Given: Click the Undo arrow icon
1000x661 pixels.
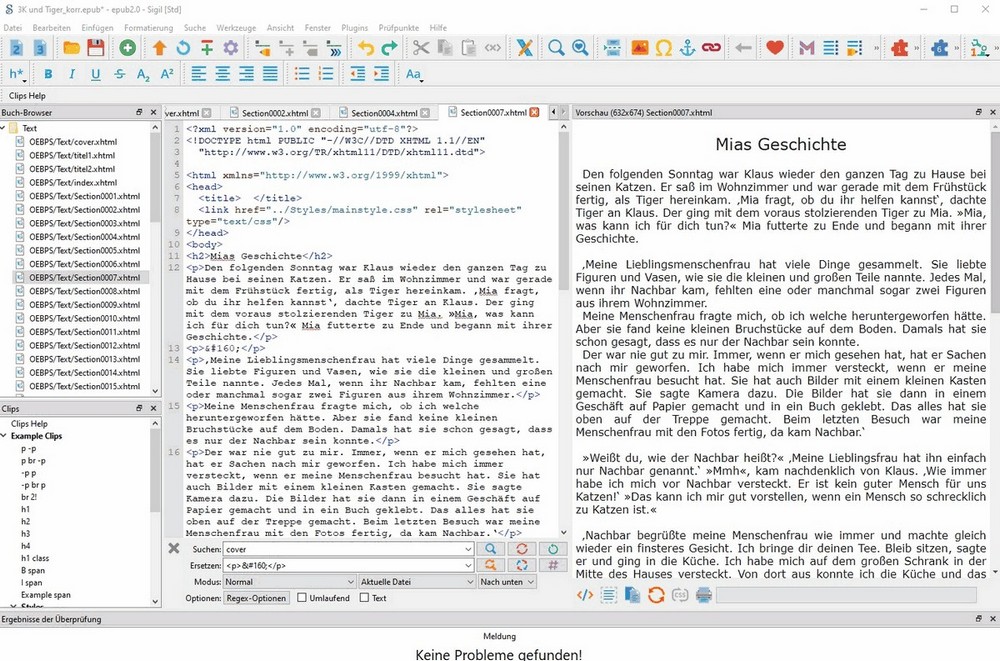Looking at the screenshot, I should click(x=365, y=47).
